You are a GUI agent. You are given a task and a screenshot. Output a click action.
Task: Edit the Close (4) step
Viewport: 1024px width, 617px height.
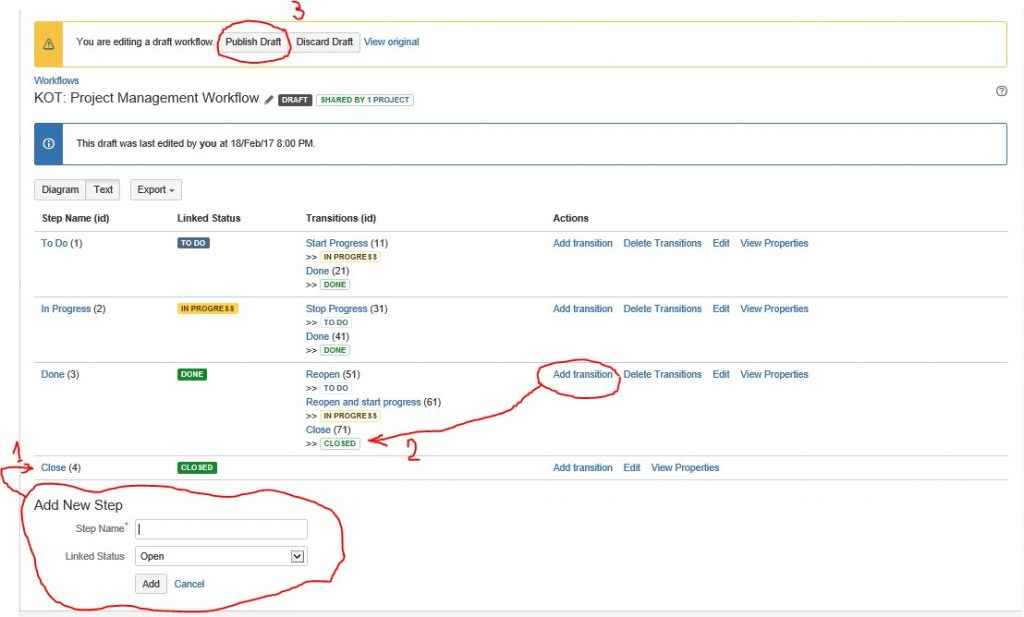[632, 468]
